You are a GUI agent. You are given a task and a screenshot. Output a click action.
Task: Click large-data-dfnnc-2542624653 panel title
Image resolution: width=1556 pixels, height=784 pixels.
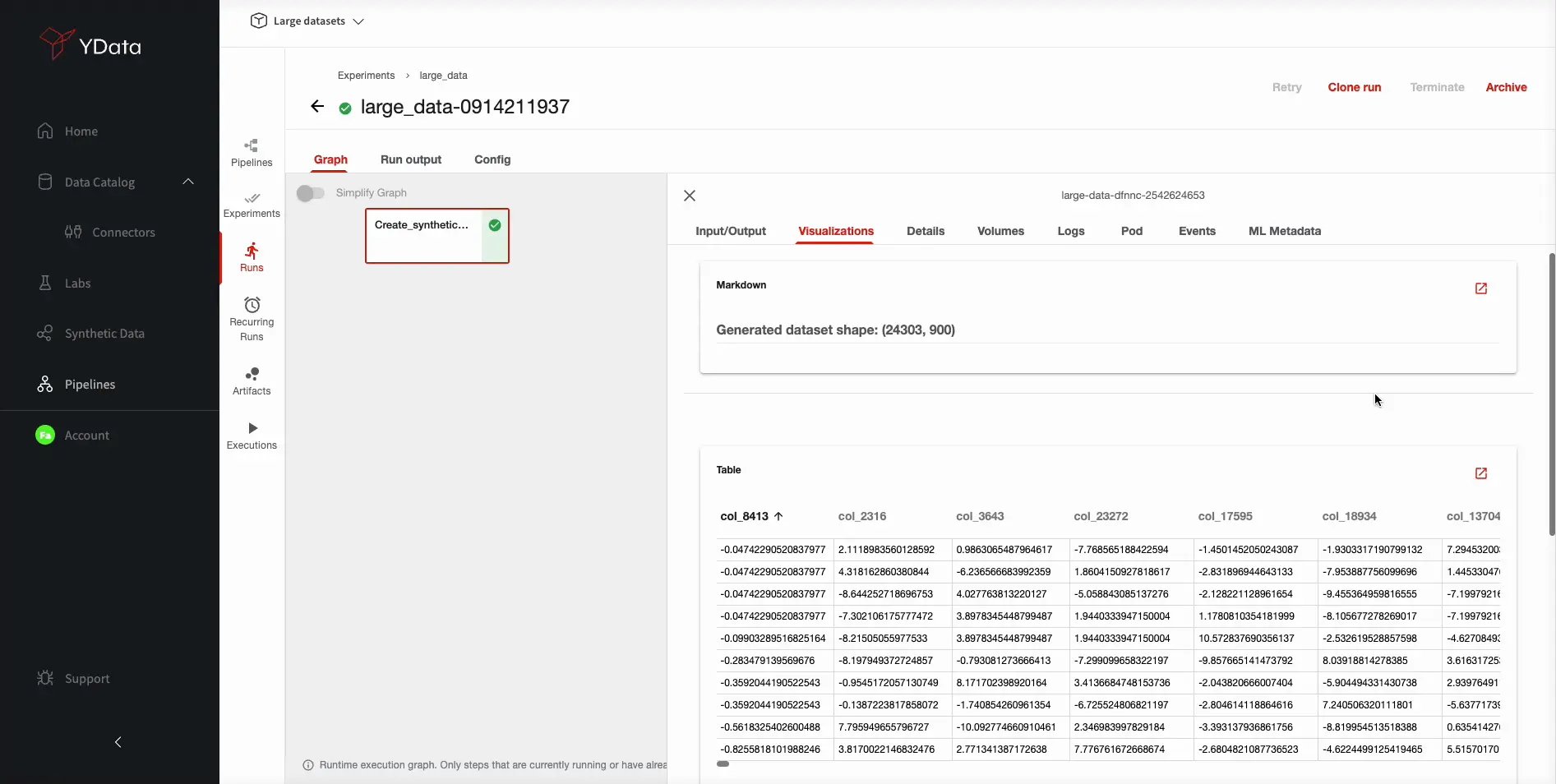[x=1133, y=196]
